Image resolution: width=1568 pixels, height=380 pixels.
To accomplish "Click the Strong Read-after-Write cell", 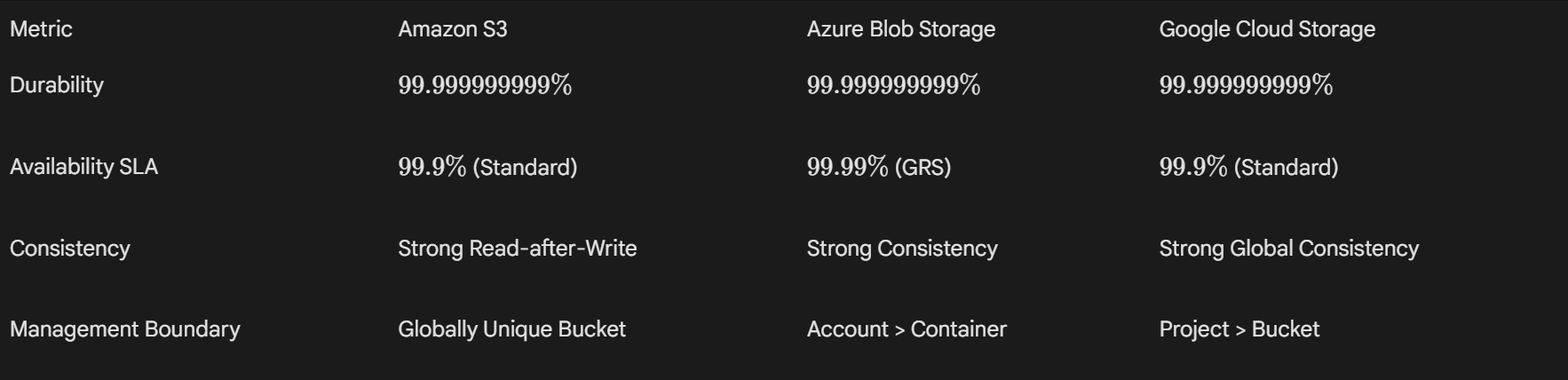I will (517, 249).
